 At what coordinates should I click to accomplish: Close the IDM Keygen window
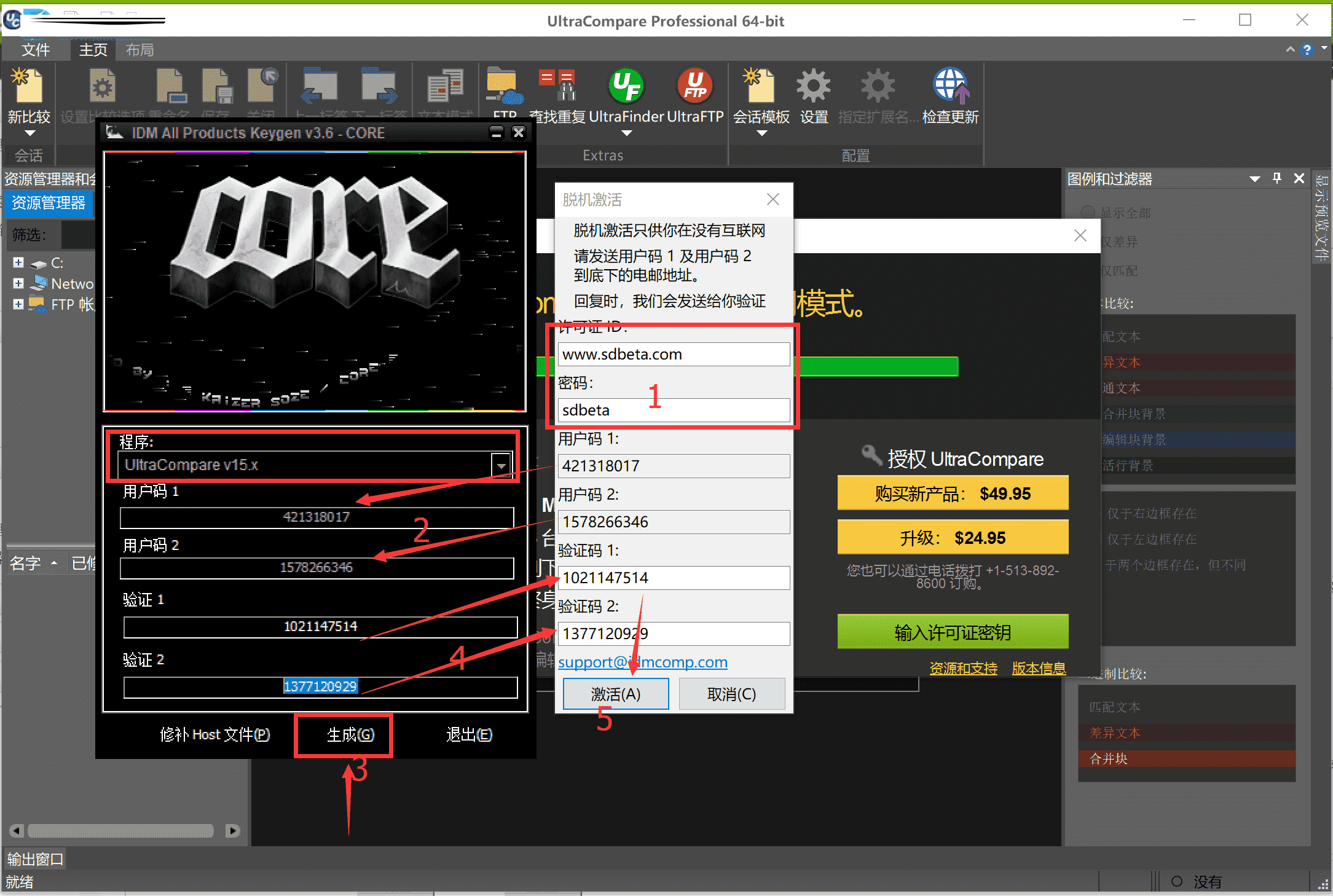coord(519,133)
